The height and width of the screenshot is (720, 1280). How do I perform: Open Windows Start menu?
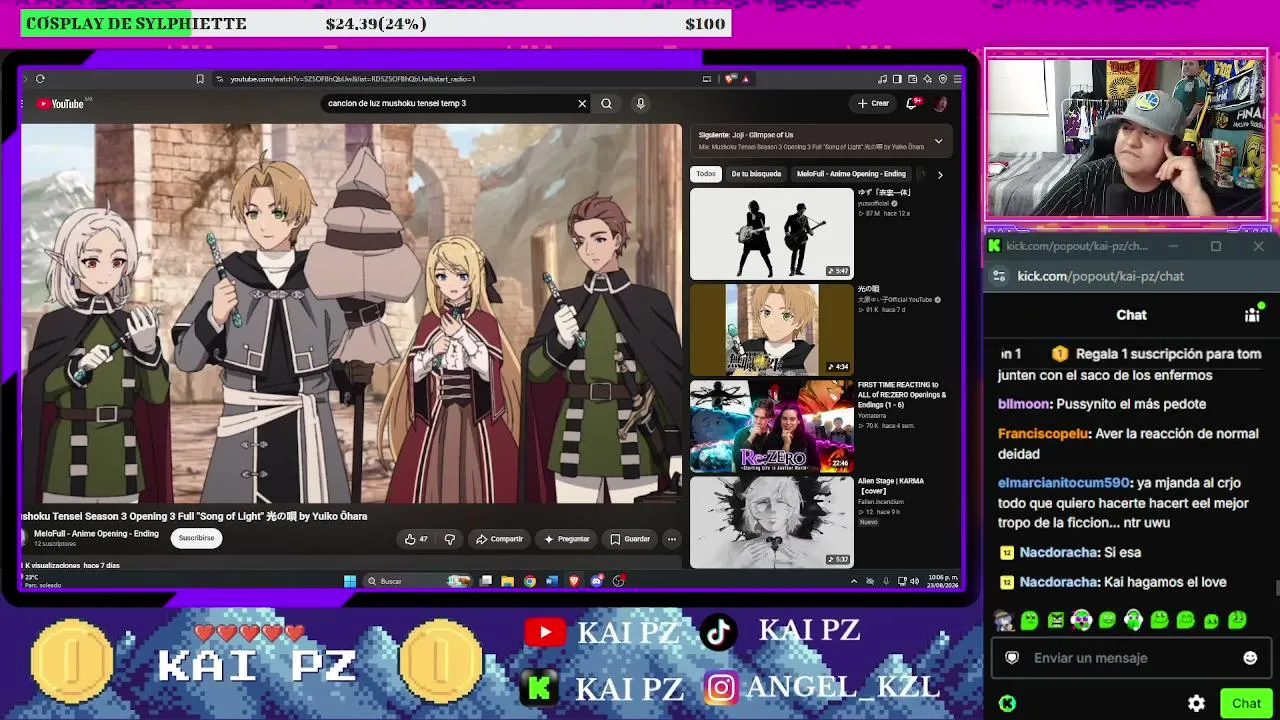point(350,581)
